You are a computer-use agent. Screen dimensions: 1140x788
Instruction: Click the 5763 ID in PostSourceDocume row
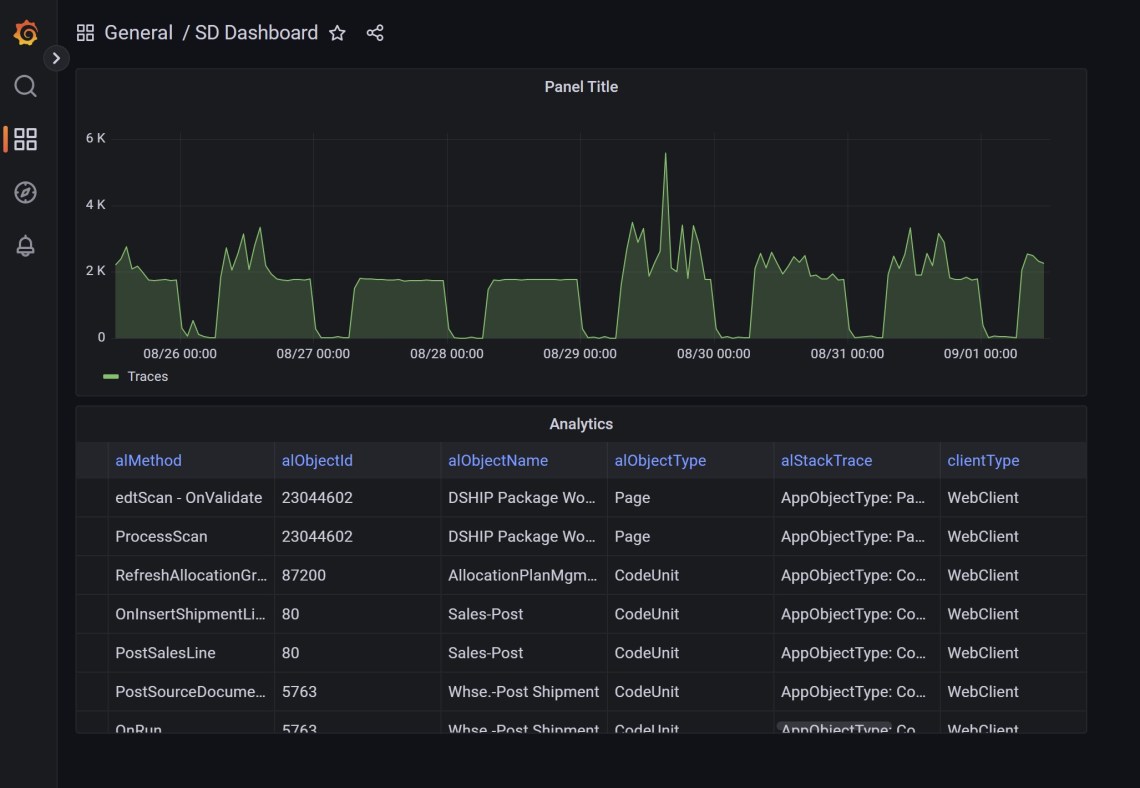coord(357,692)
